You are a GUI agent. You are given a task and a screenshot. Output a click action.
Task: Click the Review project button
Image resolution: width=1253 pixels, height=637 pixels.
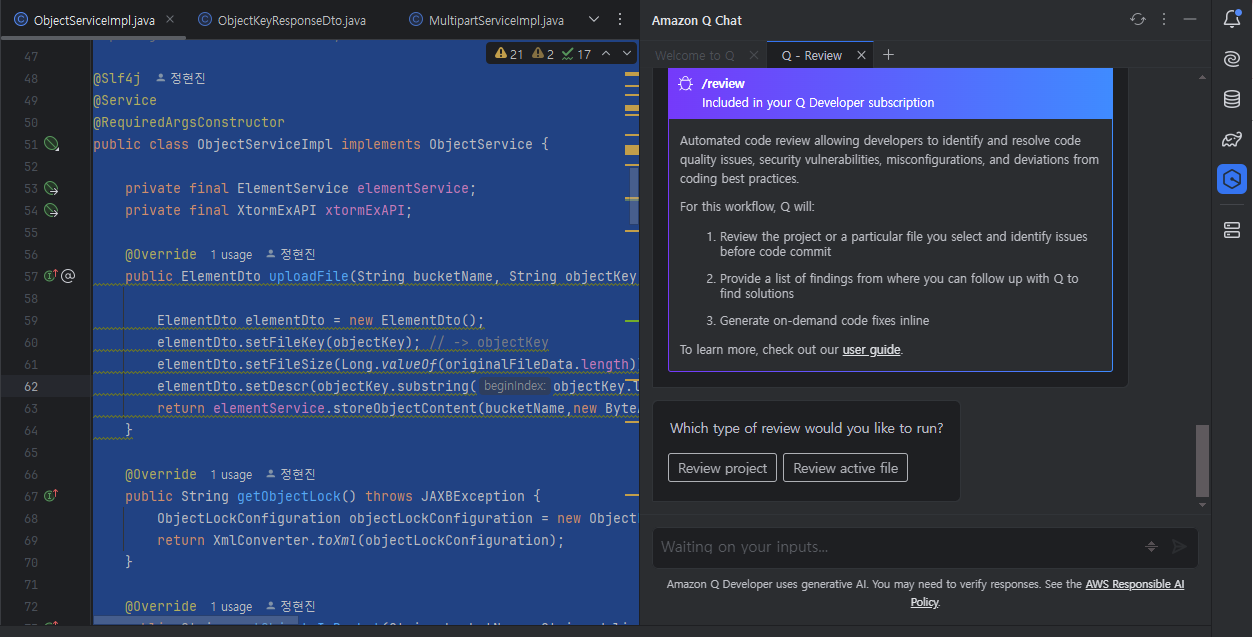coord(722,468)
